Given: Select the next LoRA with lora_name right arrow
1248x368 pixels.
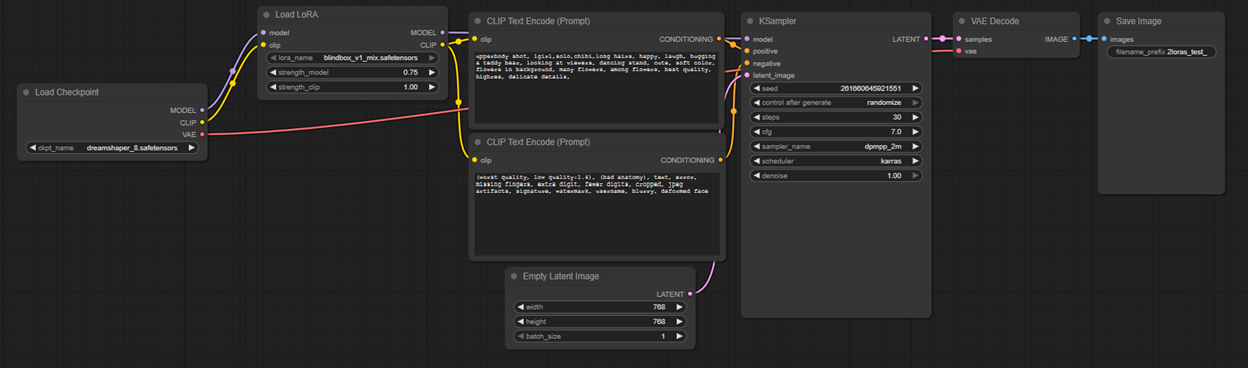Looking at the screenshot, I should [x=432, y=58].
